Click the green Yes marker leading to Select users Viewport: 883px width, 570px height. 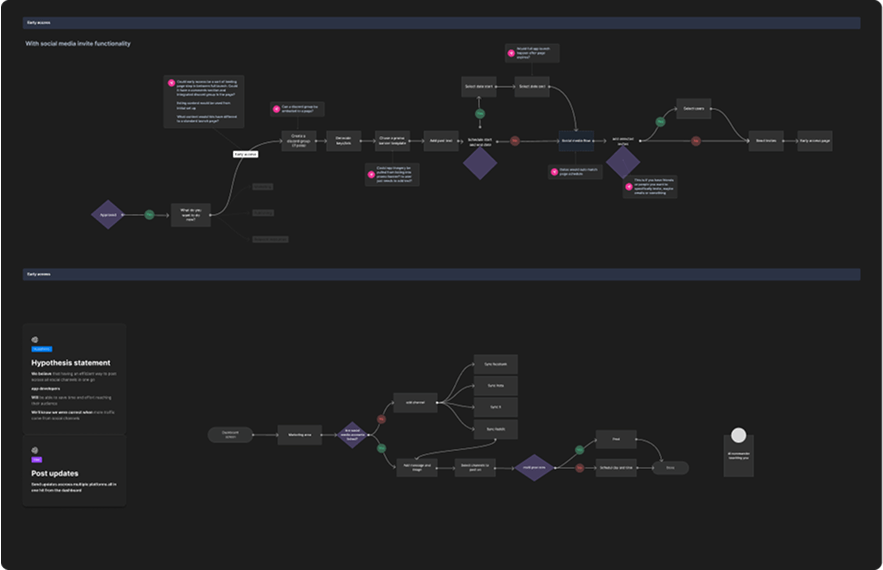pos(660,121)
